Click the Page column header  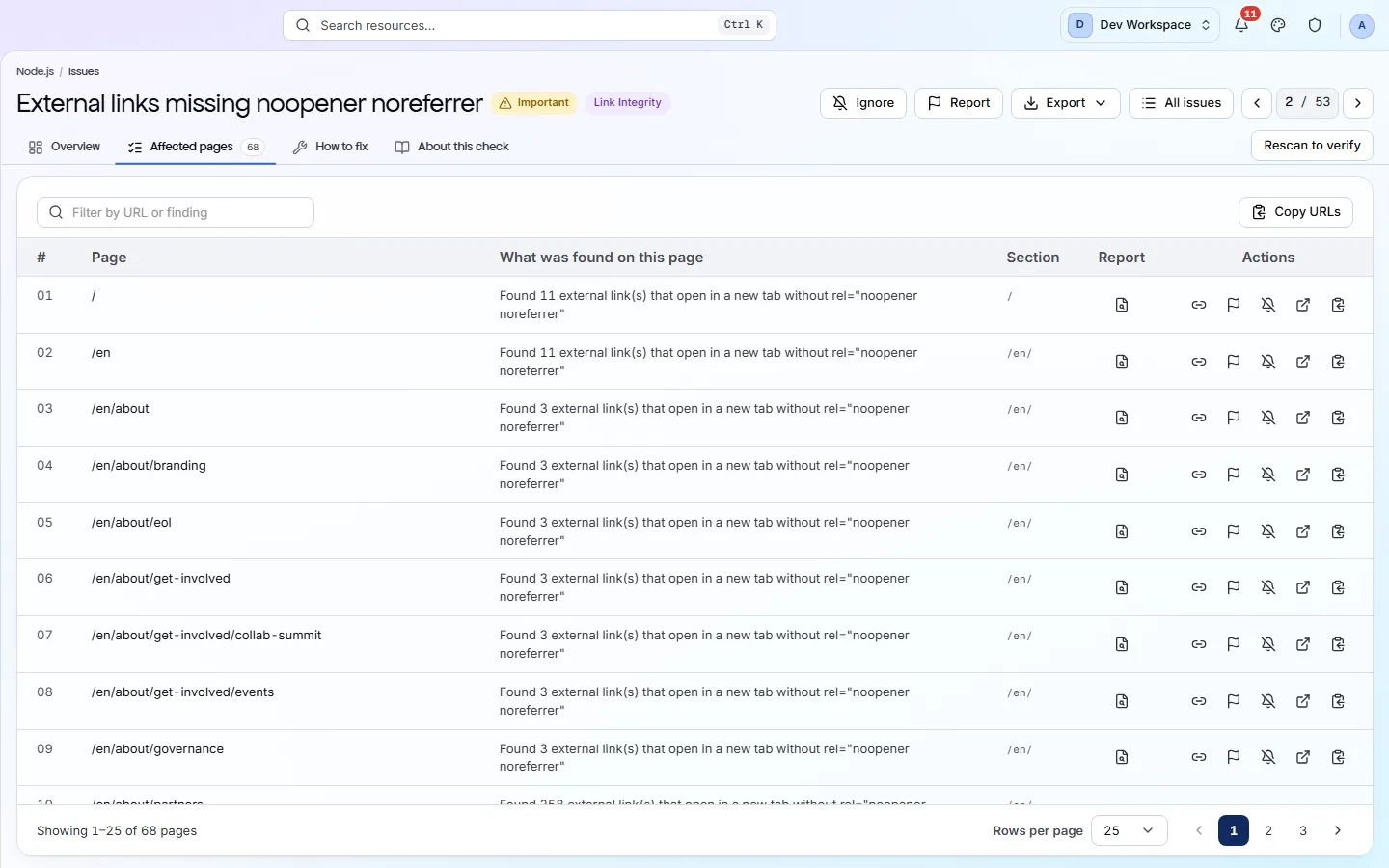pos(109,258)
